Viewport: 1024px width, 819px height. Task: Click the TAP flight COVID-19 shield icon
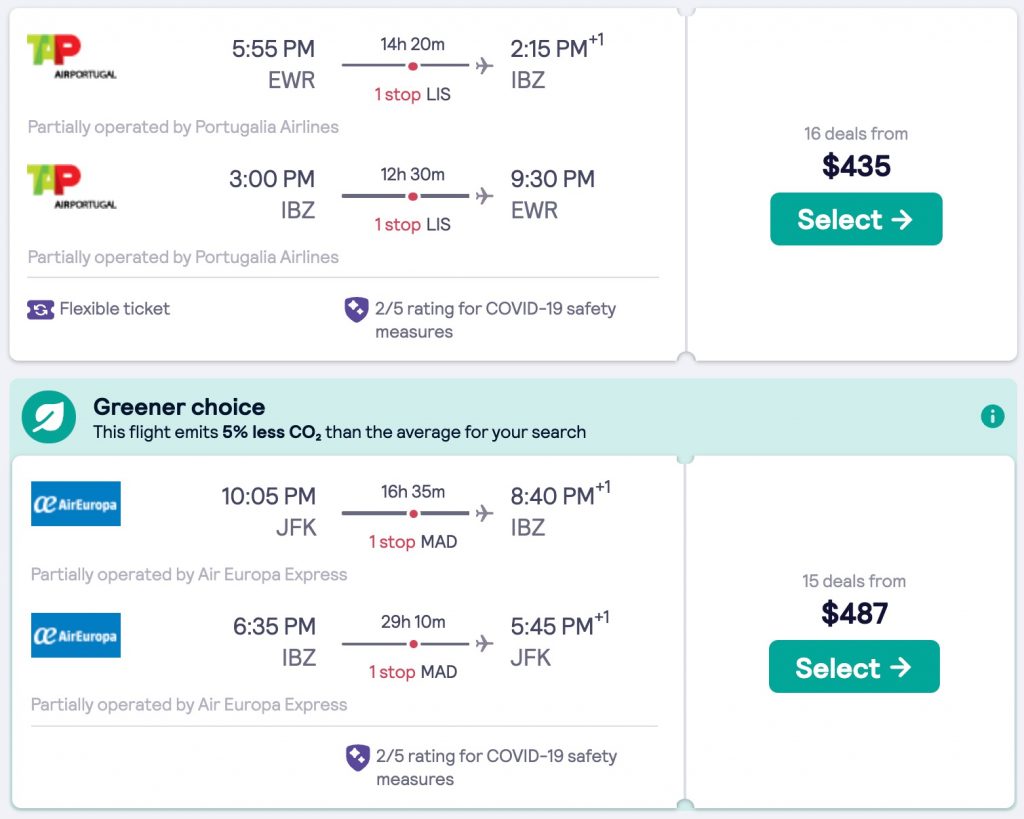[x=357, y=309]
